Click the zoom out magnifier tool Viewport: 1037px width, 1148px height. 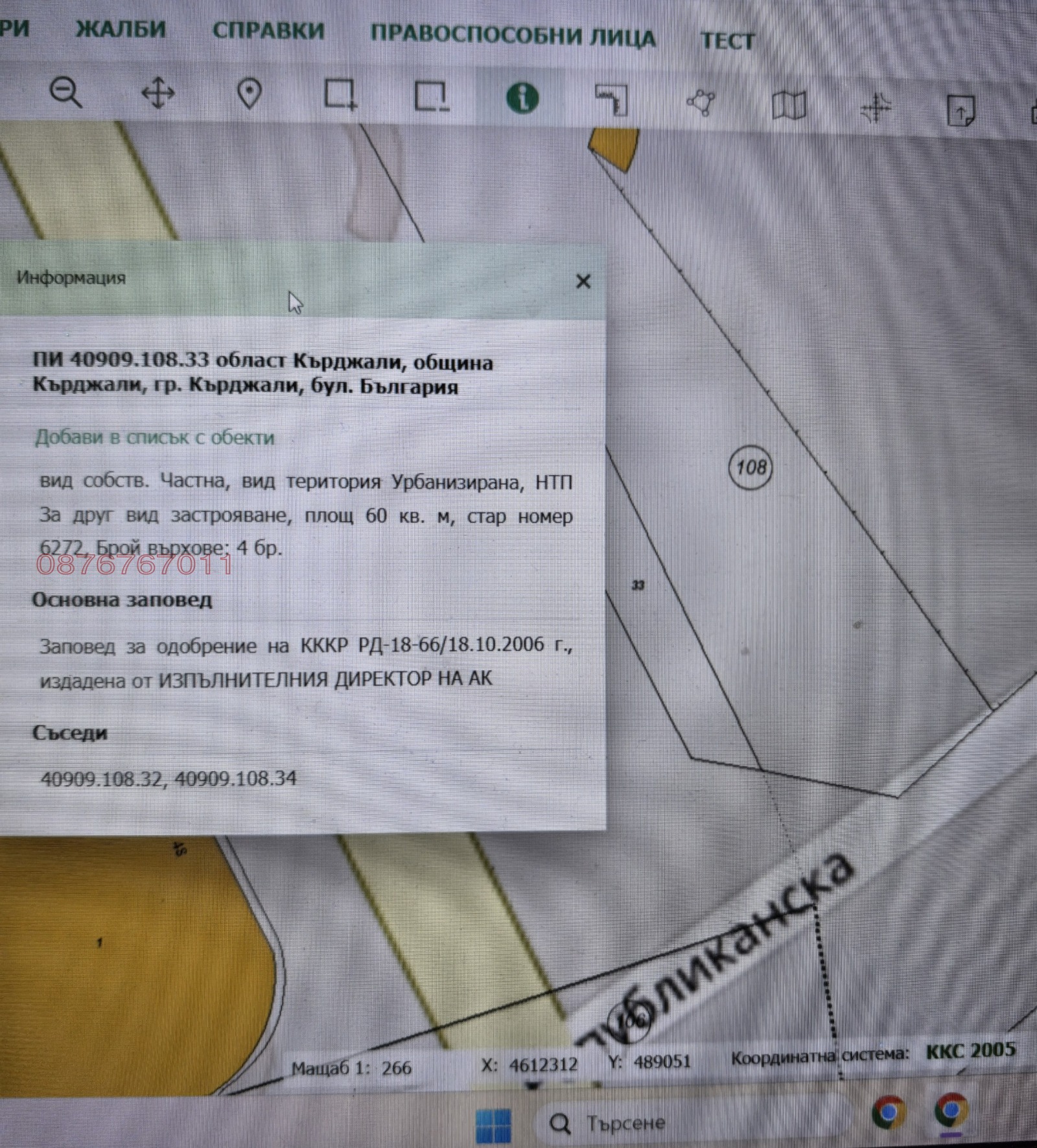click(65, 92)
